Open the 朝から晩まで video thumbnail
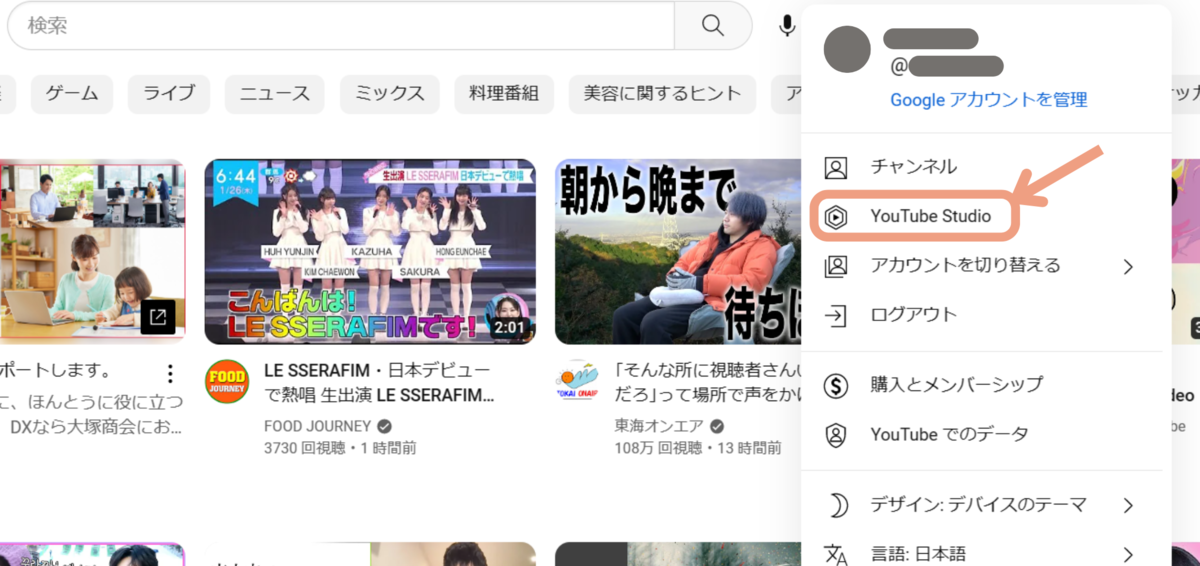Screen dimensions: 1200x566 click(677, 251)
